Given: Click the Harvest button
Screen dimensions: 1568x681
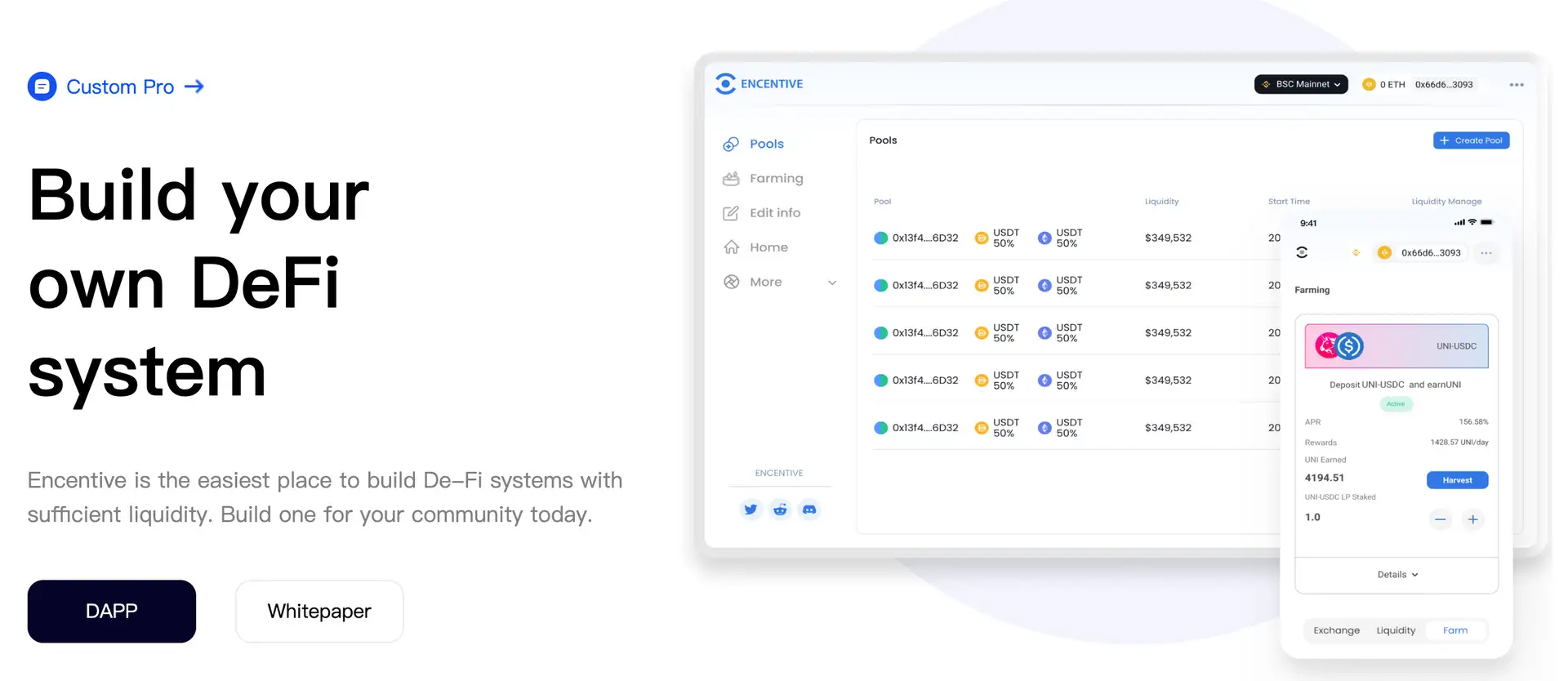Looking at the screenshot, I should pyautogui.click(x=1457, y=480).
